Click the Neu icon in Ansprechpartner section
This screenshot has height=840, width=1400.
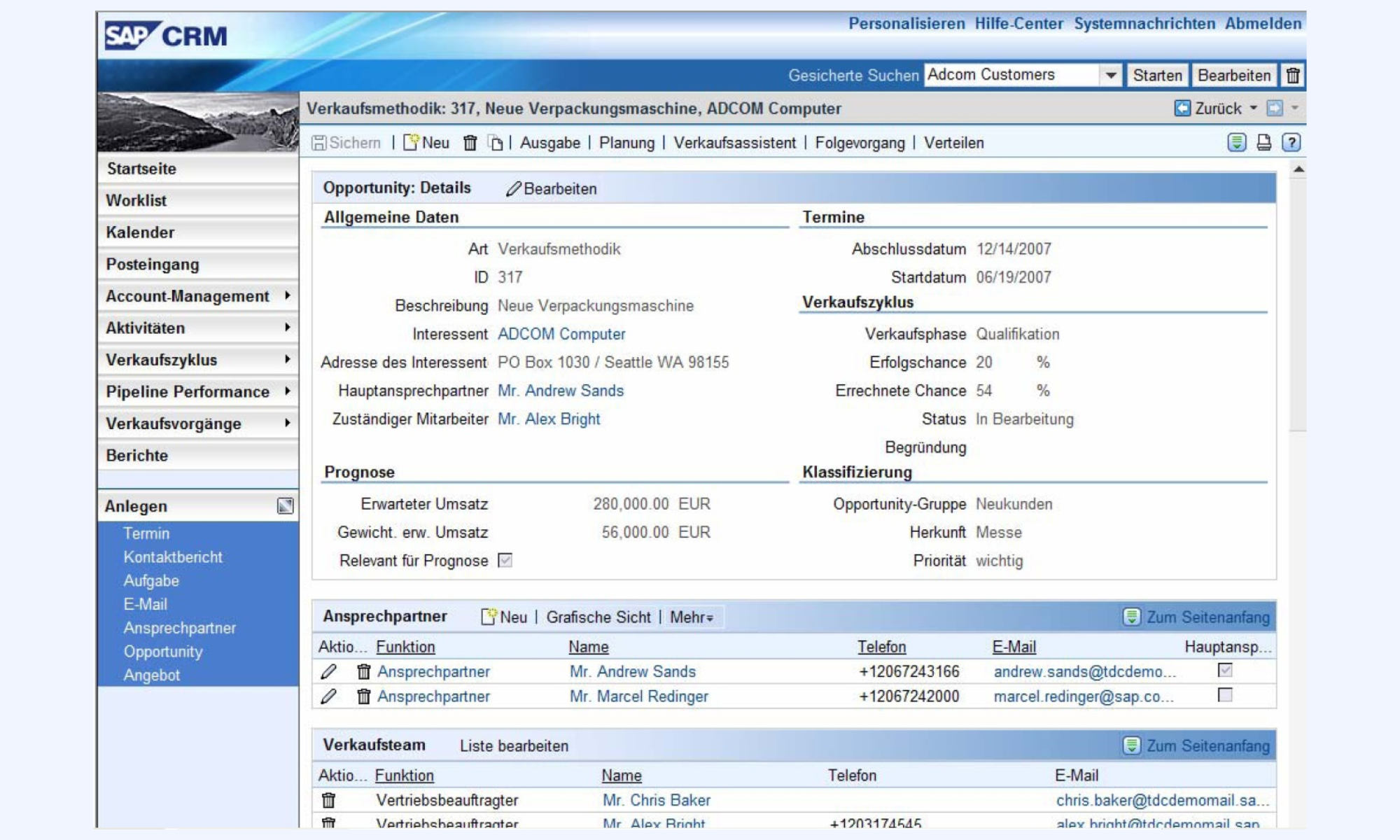tap(489, 617)
